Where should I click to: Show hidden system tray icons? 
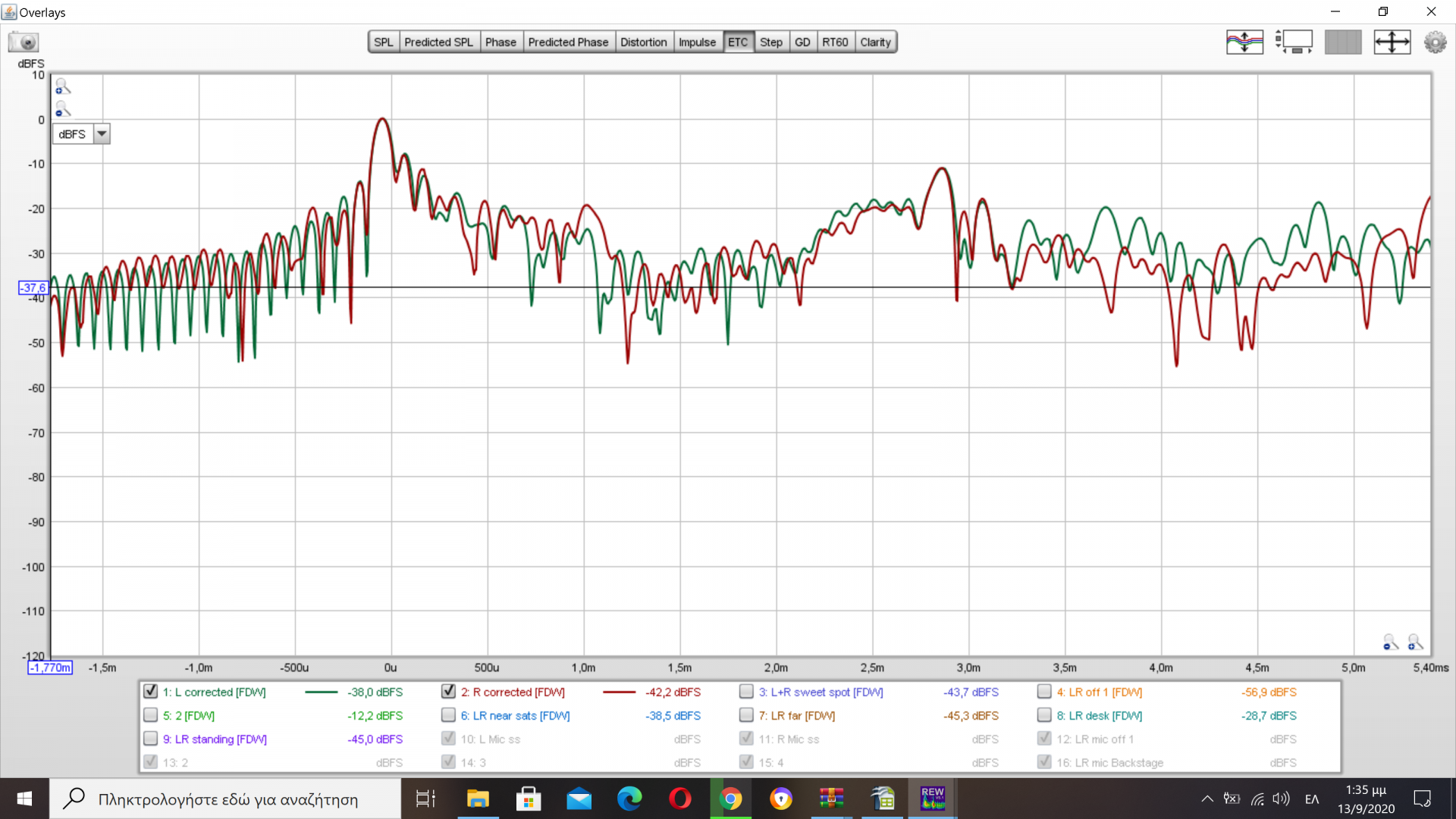pyautogui.click(x=1207, y=799)
